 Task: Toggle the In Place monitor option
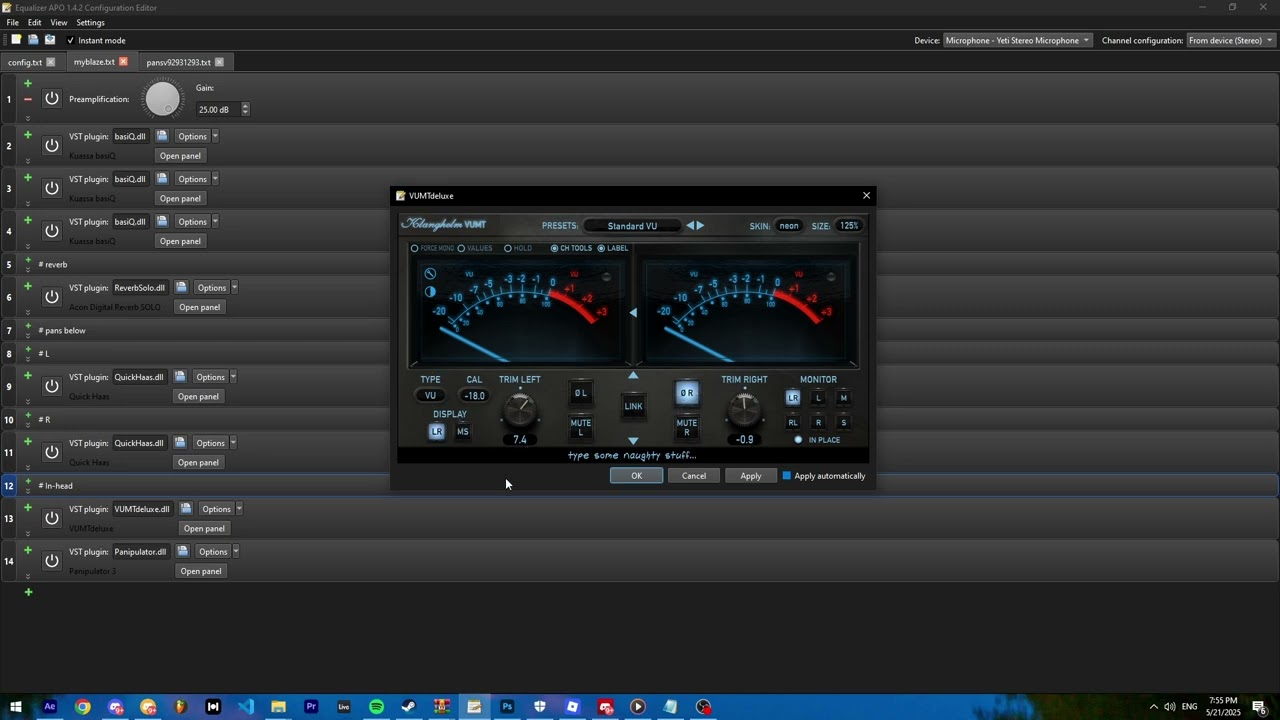tap(818, 440)
